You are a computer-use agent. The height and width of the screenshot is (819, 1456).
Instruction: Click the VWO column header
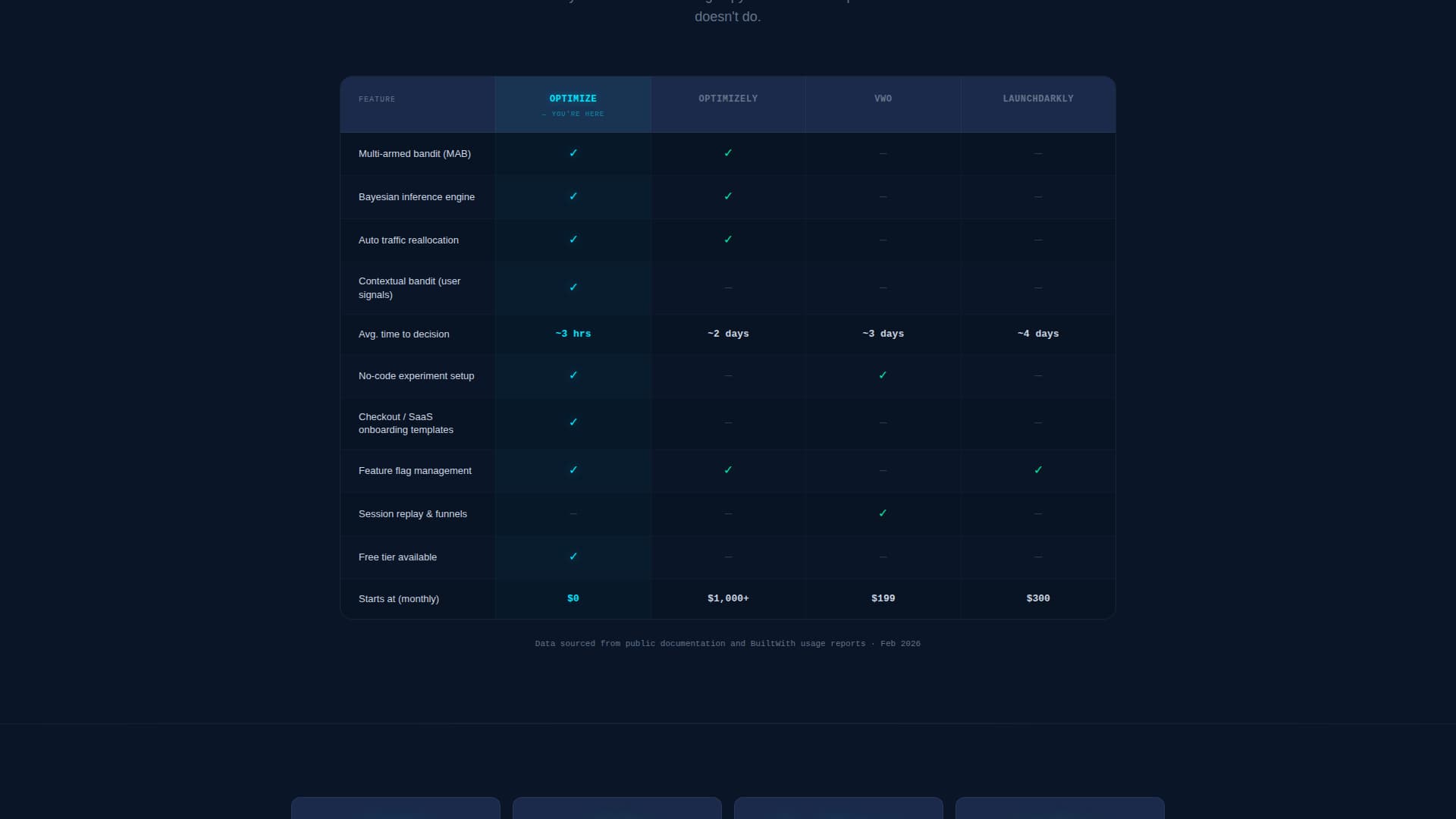pos(883,98)
